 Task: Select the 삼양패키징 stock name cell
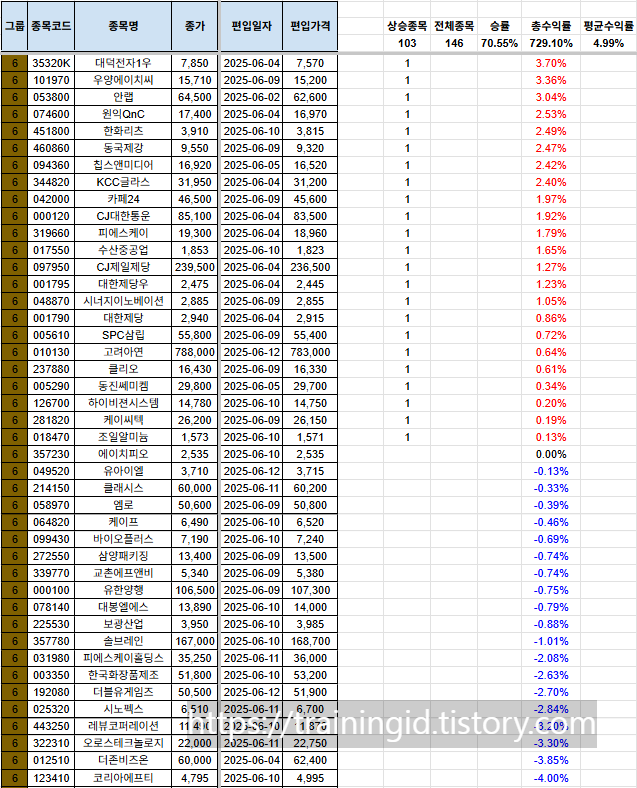coord(123,556)
